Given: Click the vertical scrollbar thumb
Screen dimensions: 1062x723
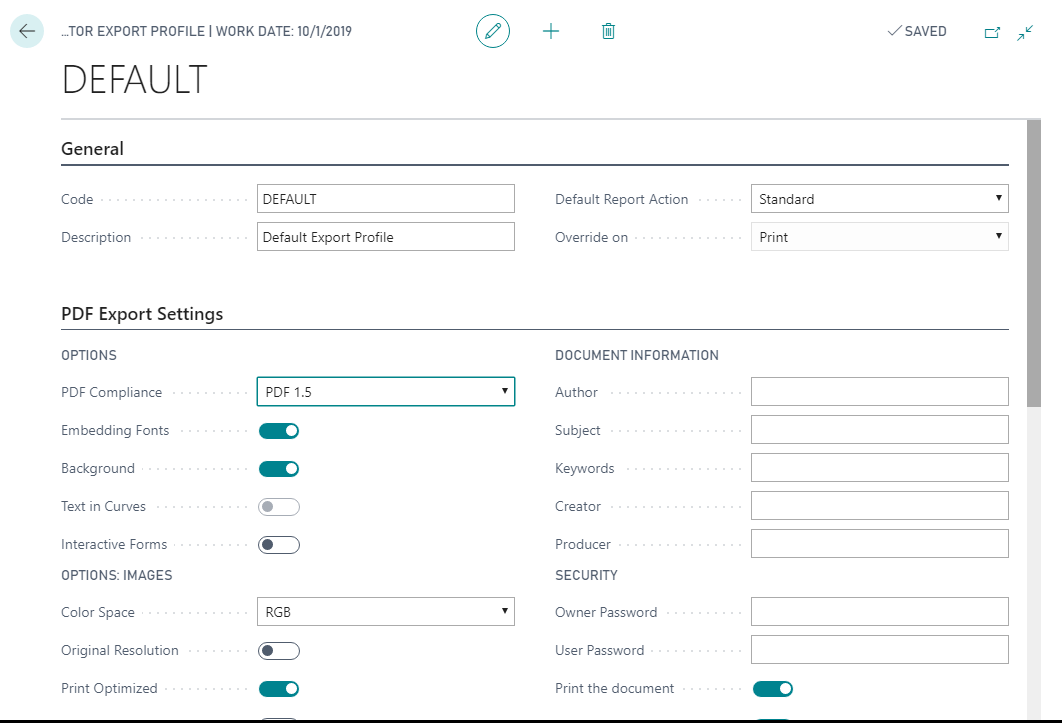Looking at the screenshot, I should 1033,263.
